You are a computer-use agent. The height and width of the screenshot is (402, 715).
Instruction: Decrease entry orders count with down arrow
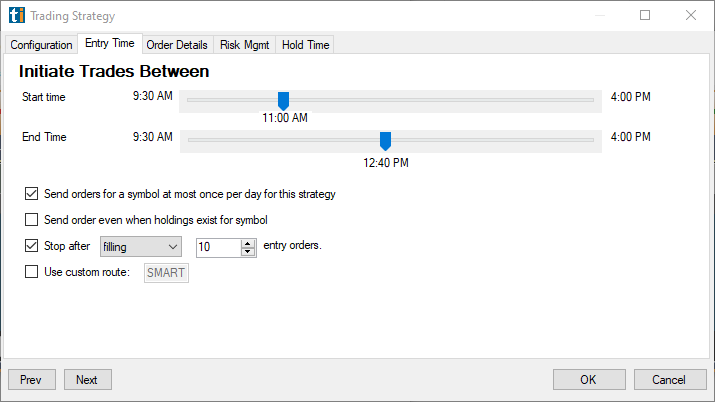click(248, 251)
